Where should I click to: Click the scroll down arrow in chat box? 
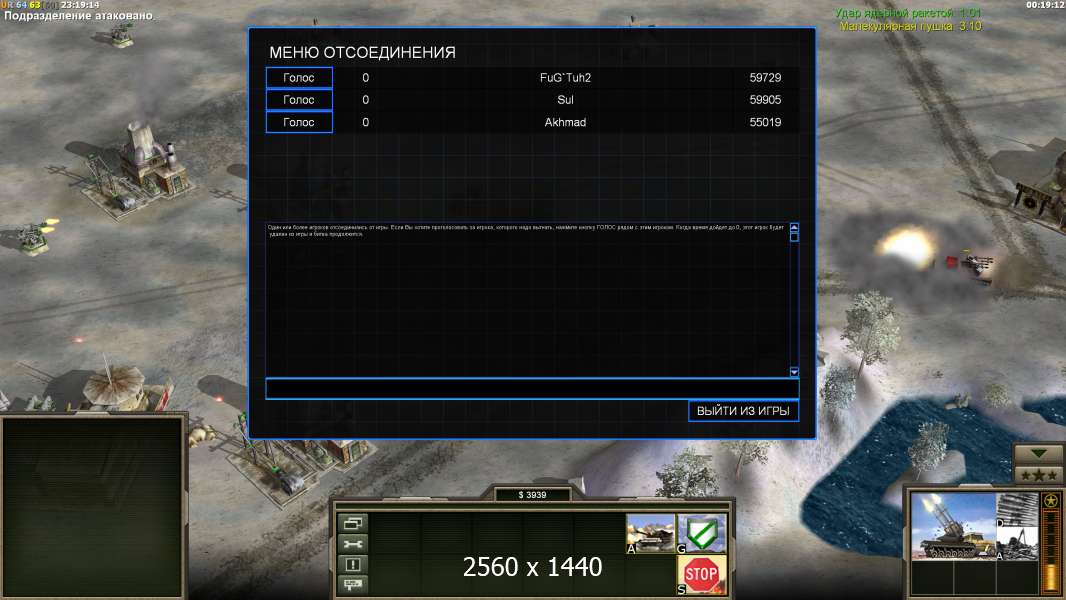pos(794,372)
